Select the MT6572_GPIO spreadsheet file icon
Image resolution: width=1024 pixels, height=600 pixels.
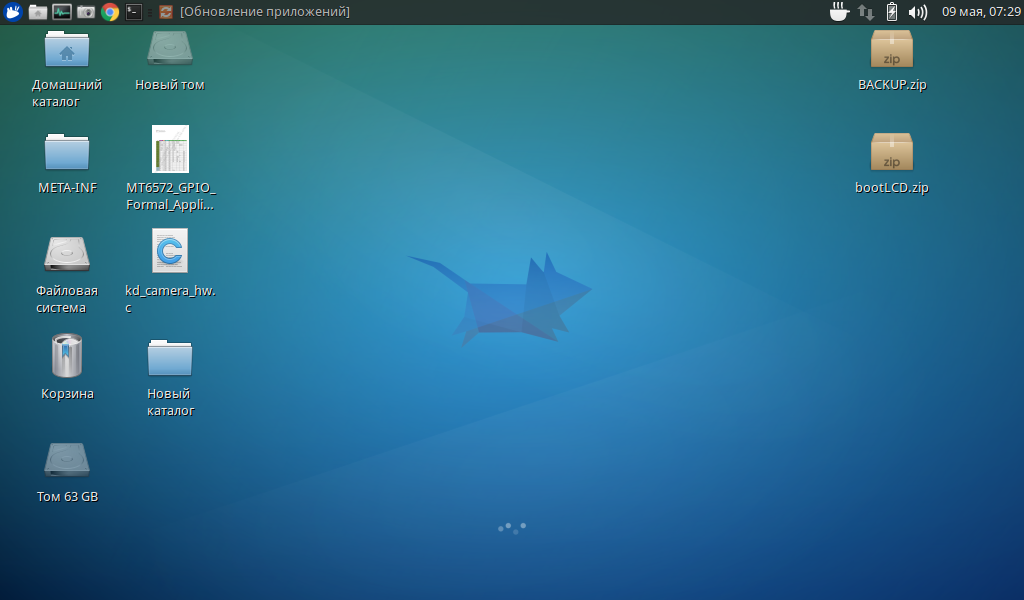click(170, 149)
